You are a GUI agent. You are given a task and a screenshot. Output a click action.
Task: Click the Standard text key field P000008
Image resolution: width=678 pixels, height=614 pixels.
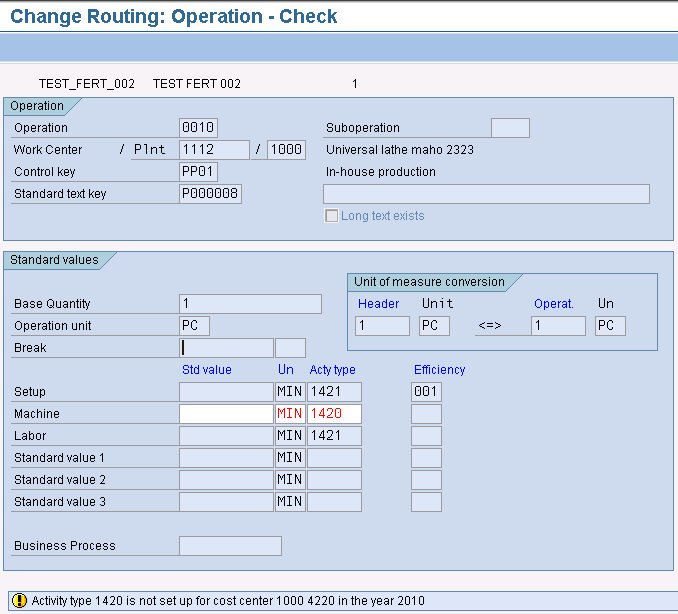click(x=210, y=194)
